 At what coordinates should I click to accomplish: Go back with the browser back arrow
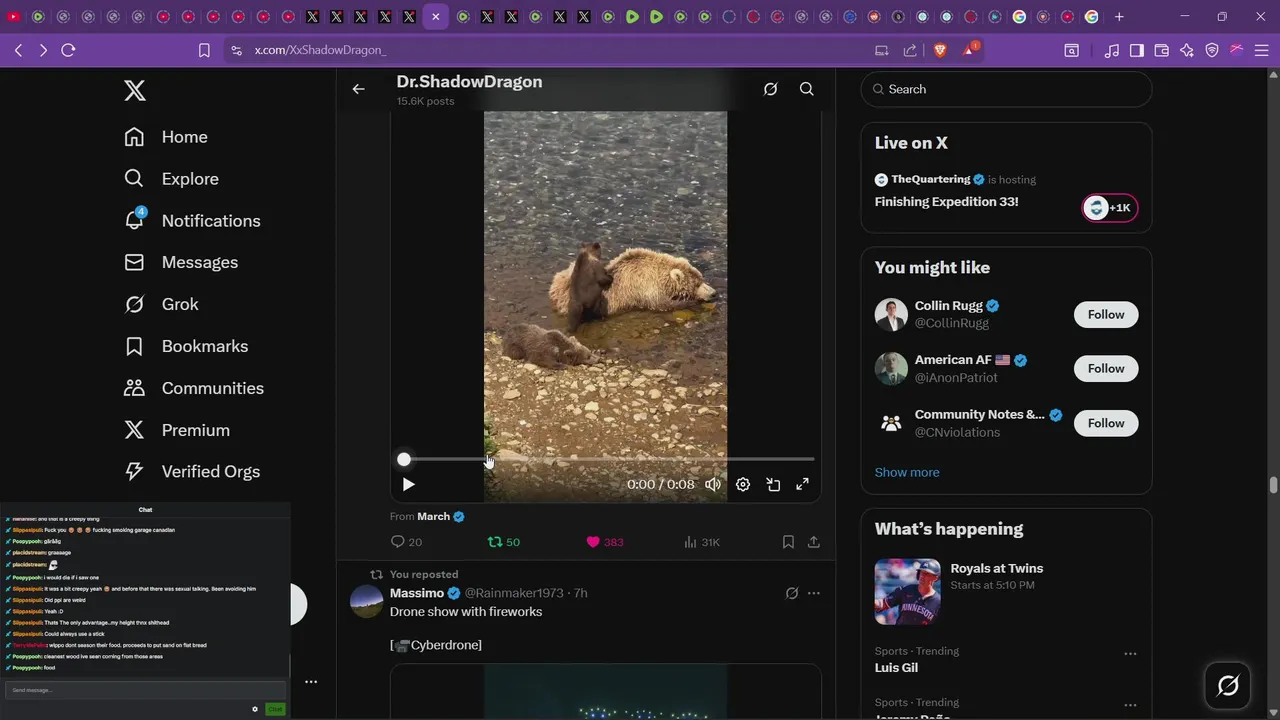pyautogui.click(x=19, y=50)
